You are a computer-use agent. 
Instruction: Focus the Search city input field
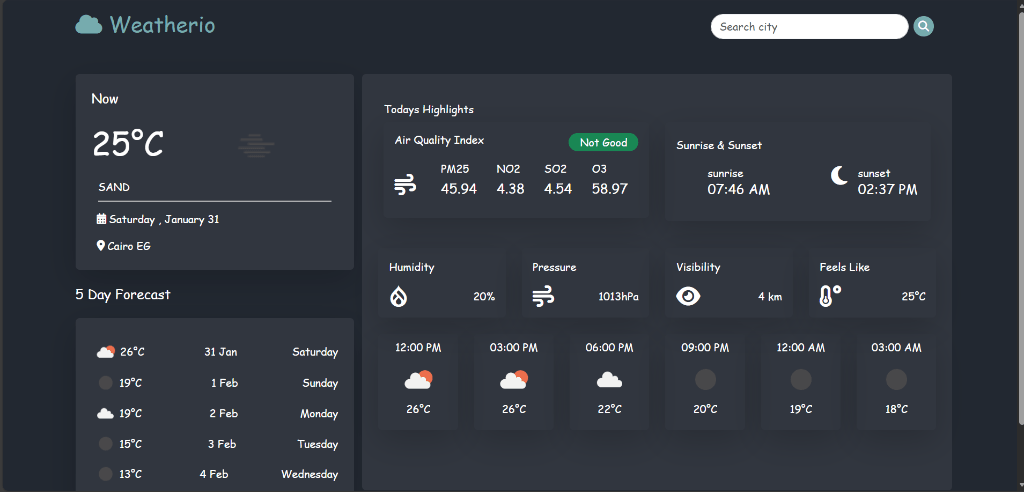point(808,27)
